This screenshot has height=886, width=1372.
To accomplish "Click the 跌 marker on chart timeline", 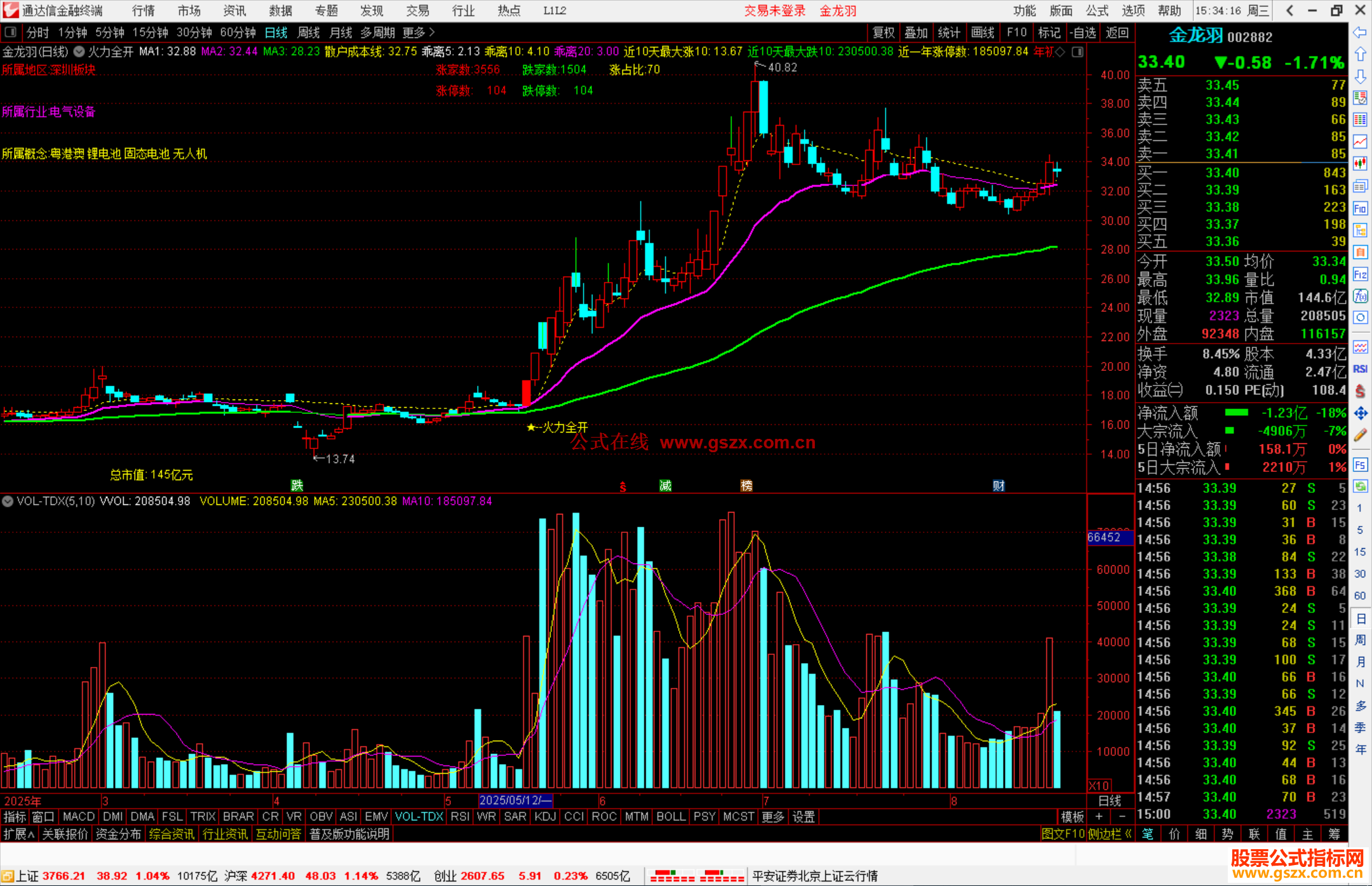I will click(297, 485).
